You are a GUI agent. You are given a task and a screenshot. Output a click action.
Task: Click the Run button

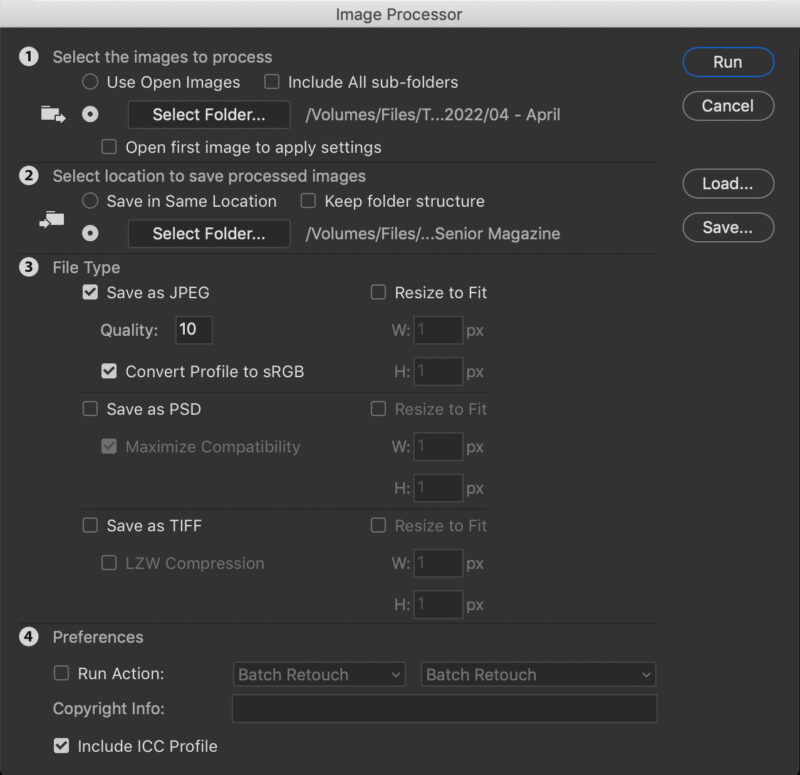(728, 62)
